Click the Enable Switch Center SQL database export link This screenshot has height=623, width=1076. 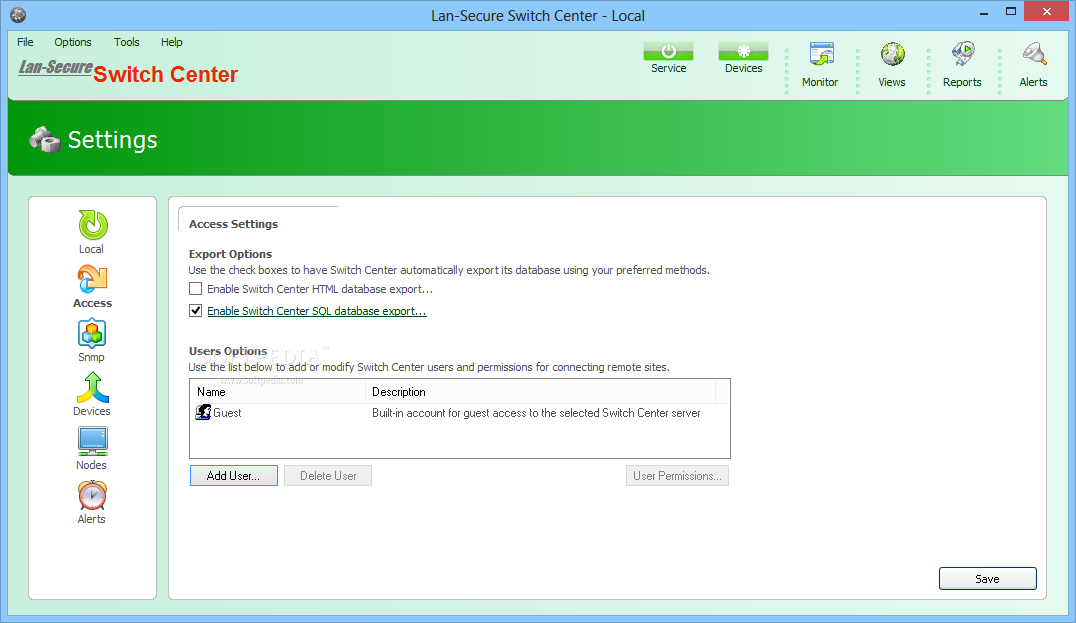[x=317, y=311]
